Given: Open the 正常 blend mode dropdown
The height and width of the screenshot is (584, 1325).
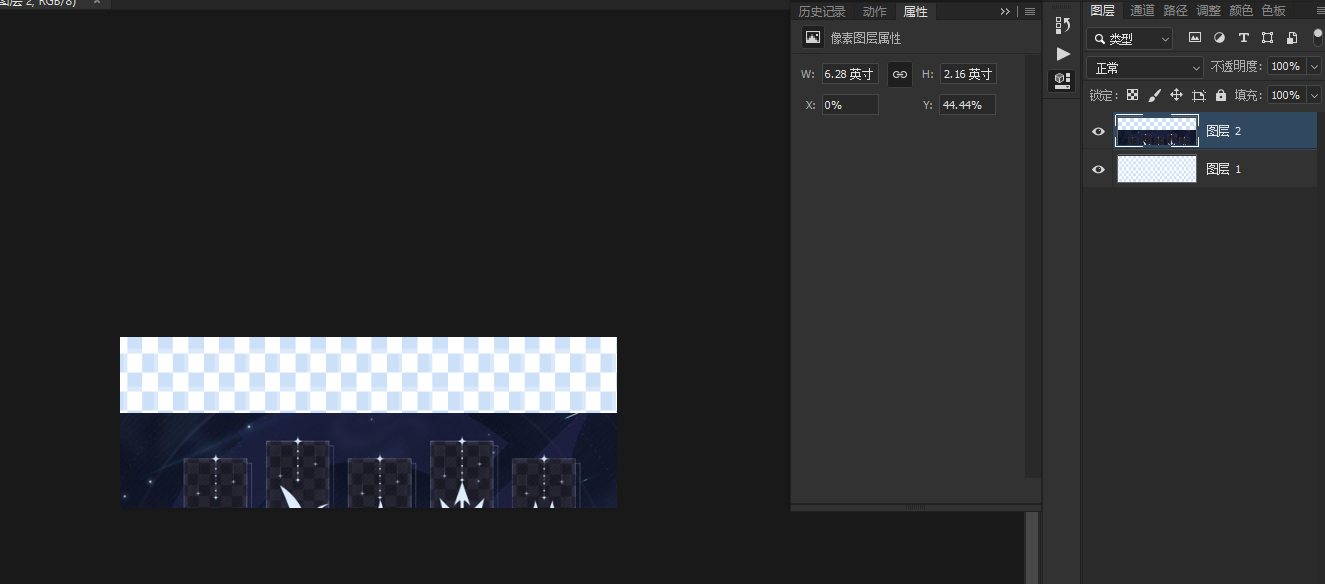Looking at the screenshot, I should coord(1145,68).
